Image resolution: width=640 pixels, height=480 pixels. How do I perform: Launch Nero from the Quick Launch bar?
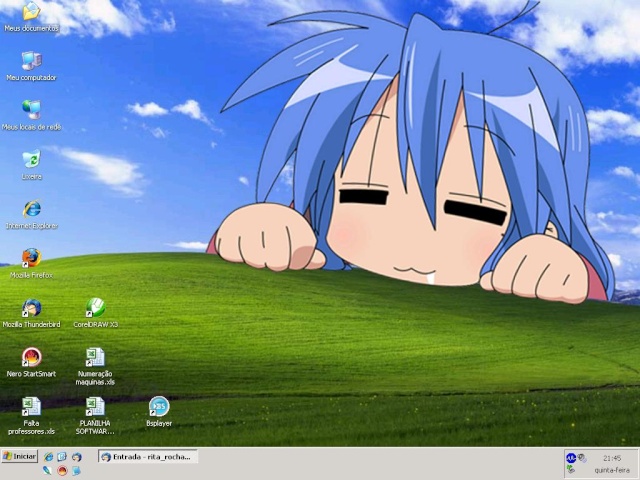(x=62, y=471)
